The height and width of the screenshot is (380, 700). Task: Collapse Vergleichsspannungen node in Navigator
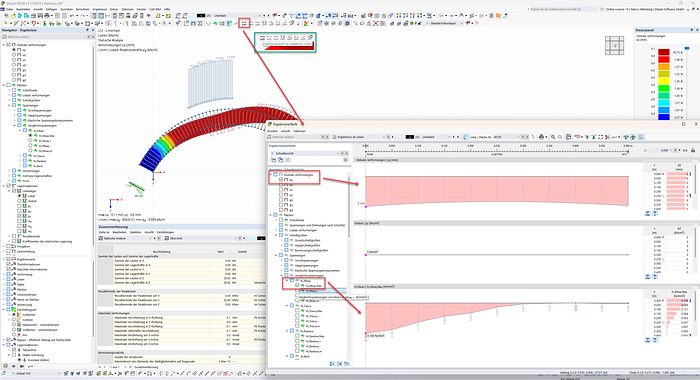[14, 125]
